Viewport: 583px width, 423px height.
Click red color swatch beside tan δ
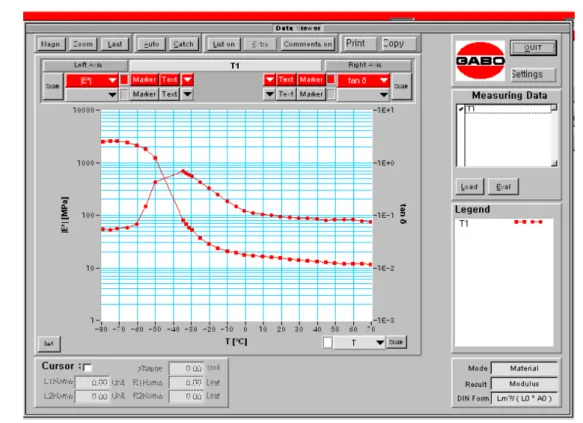pos(331,80)
